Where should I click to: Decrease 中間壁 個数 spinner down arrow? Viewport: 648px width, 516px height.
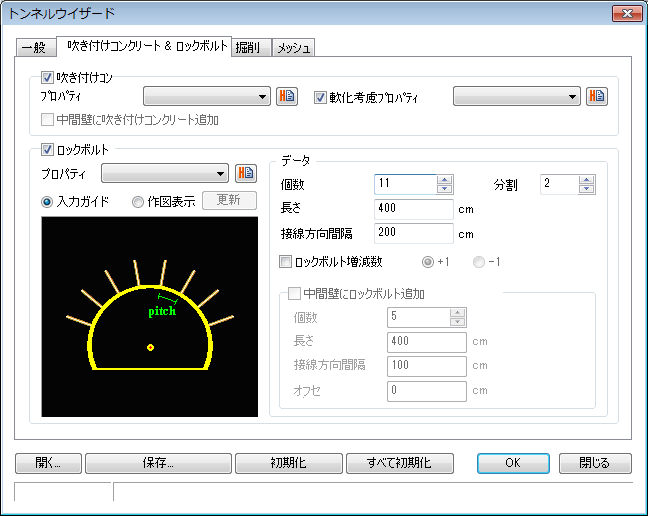point(457,322)
